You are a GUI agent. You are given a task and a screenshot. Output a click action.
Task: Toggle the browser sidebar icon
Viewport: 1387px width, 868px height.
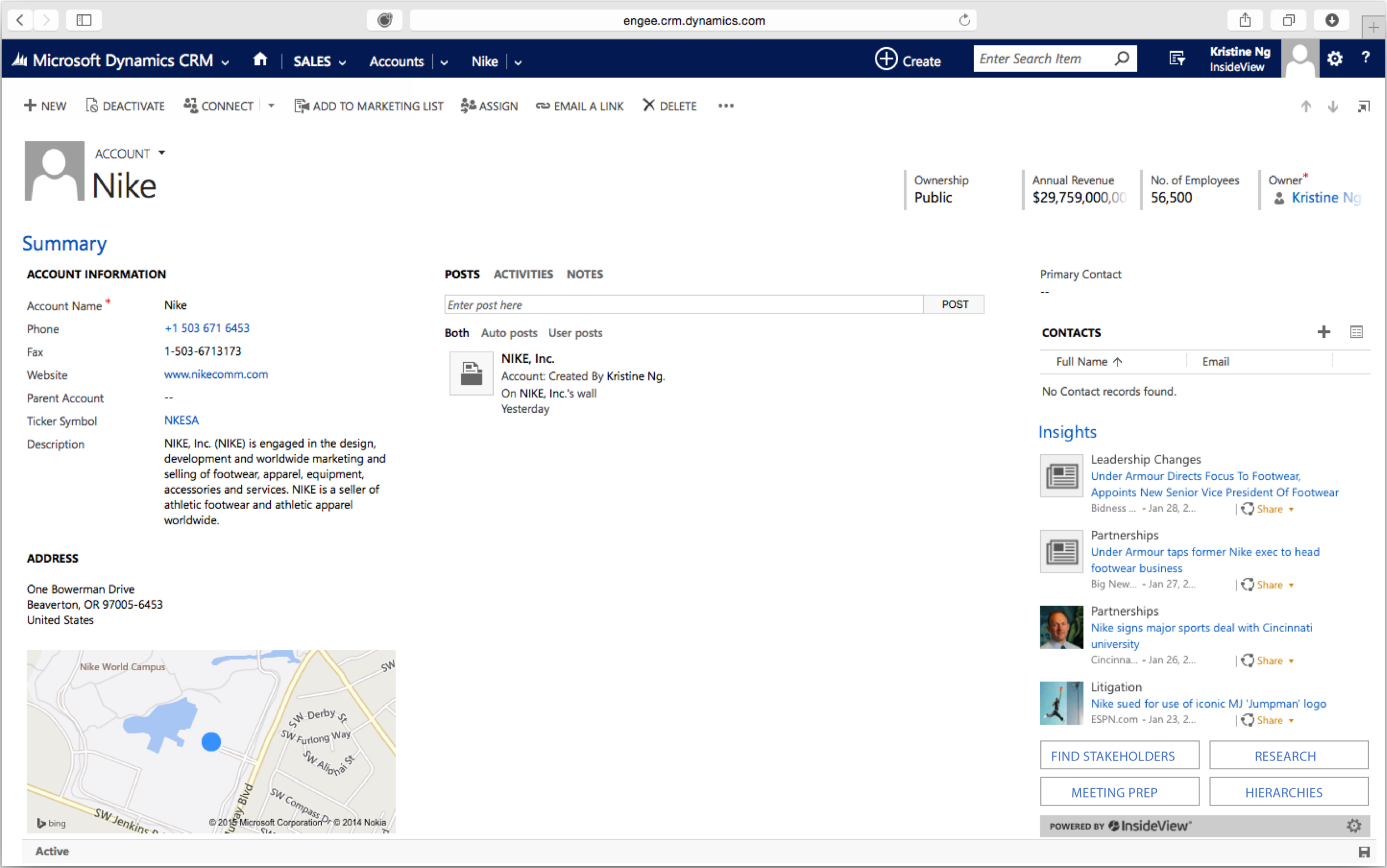(84, 20)
